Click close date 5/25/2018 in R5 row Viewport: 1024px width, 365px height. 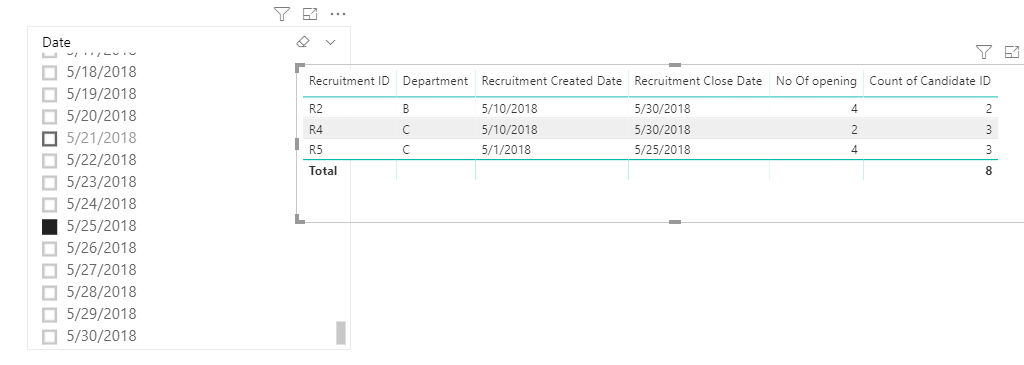[x=662, y=150]
